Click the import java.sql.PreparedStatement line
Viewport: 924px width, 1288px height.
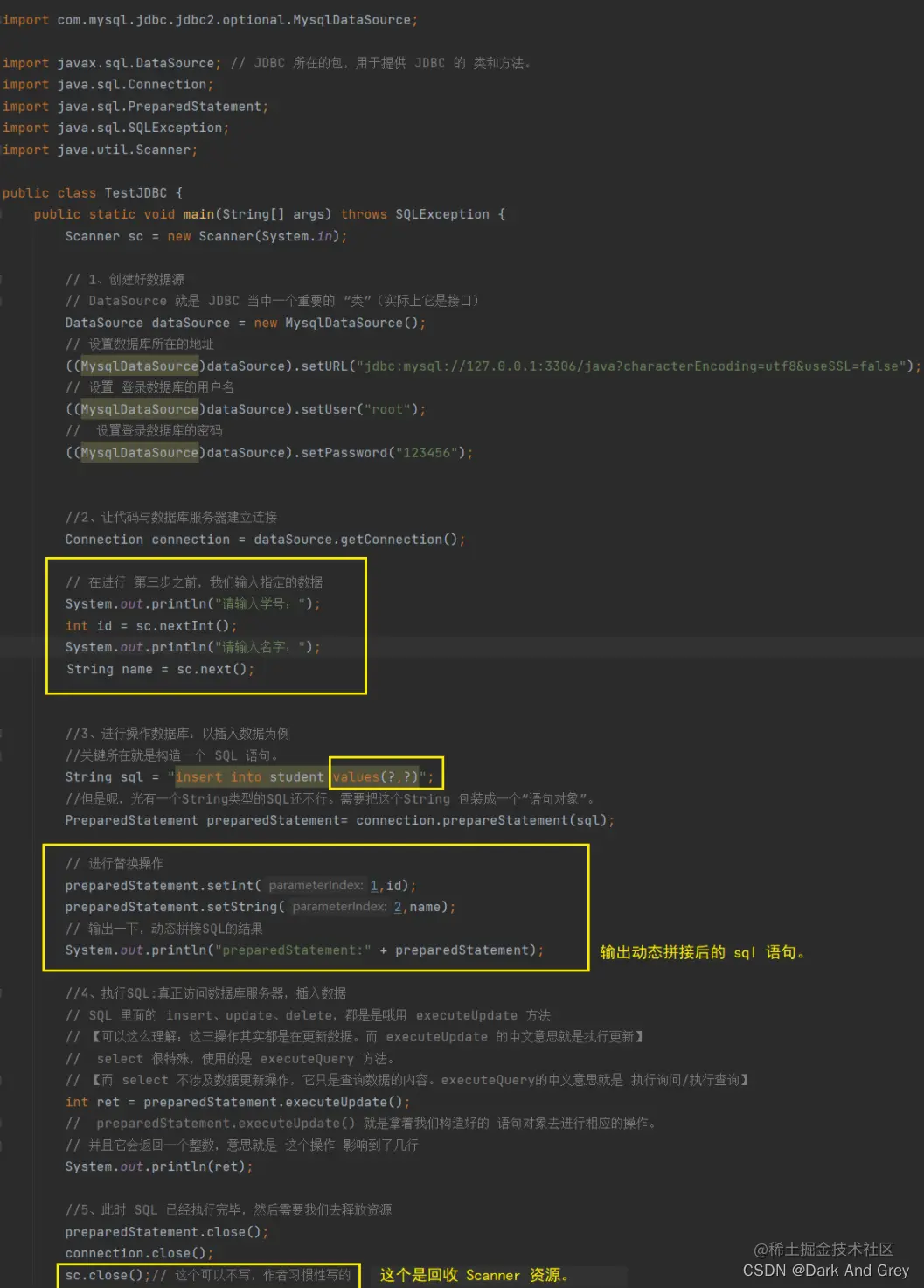(x=135, y=107)
